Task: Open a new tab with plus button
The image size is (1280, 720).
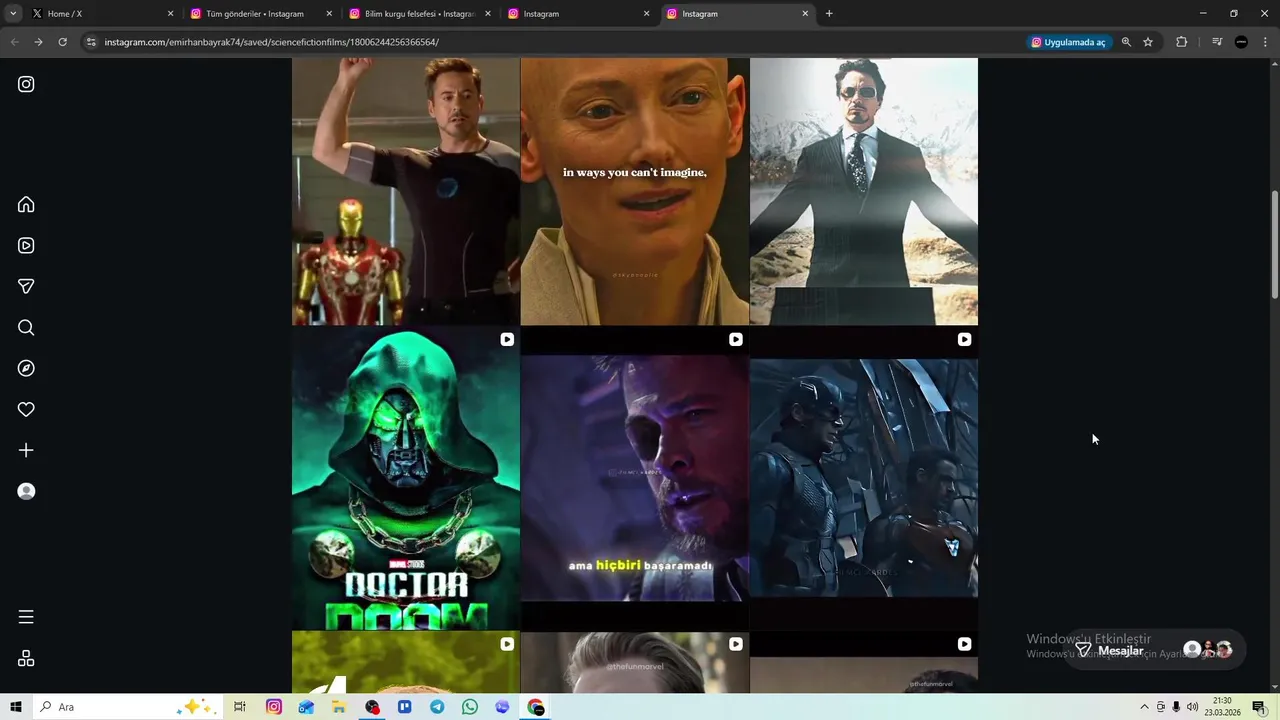Action: pyautogui.click(x=829, y=14)
